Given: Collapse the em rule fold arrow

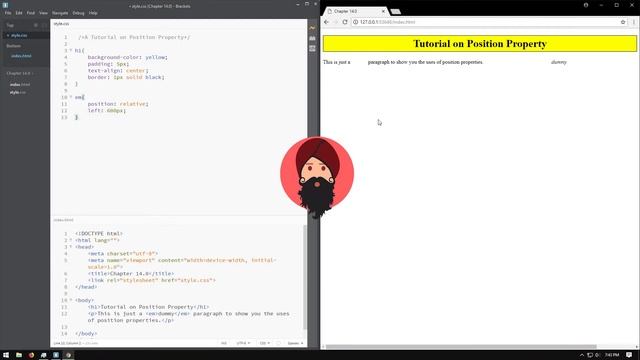Looking at the screenshot, I should click(x=71, y=97).
